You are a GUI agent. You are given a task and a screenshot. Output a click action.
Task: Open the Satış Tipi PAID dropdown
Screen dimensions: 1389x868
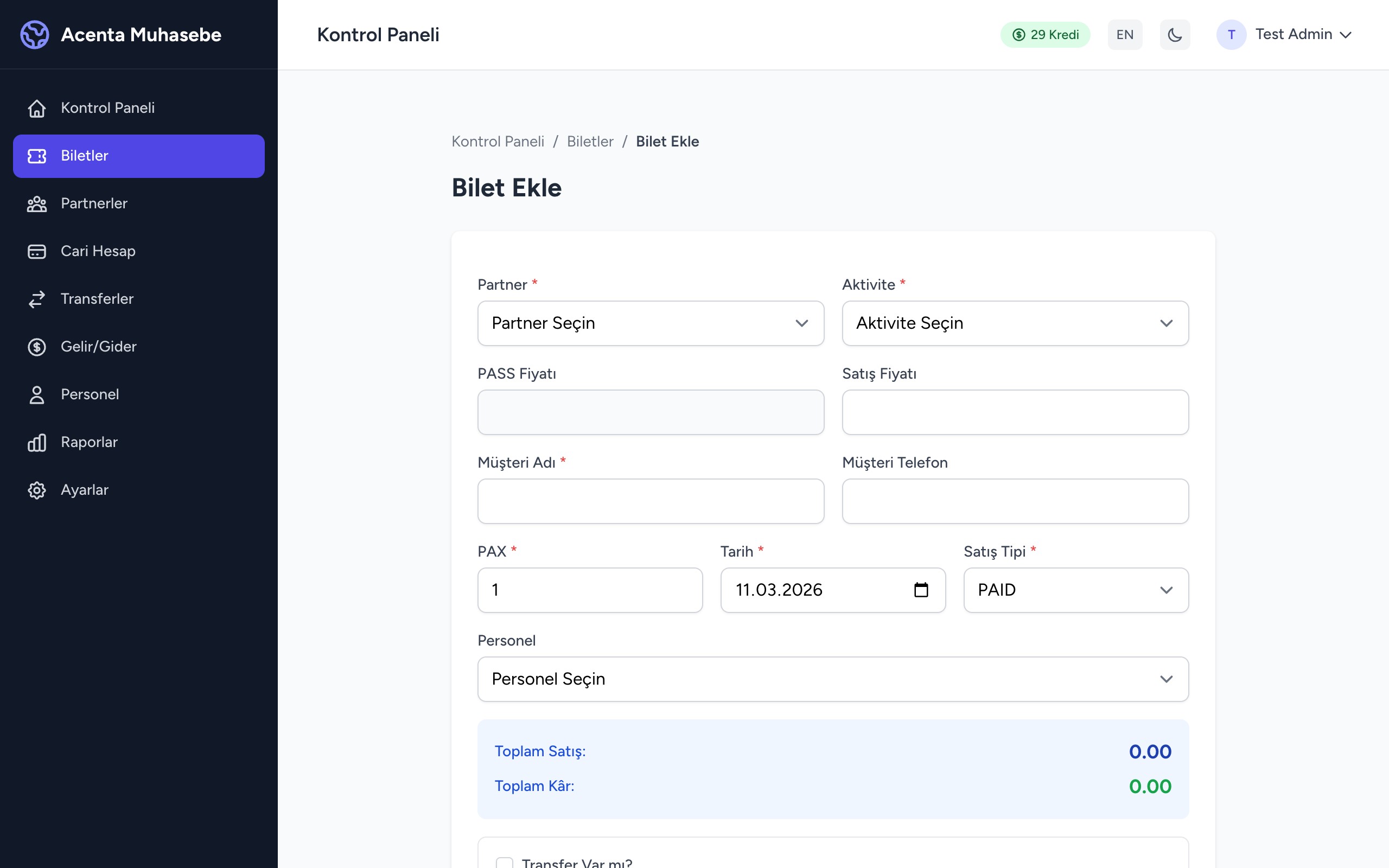tap(1075, 590)
